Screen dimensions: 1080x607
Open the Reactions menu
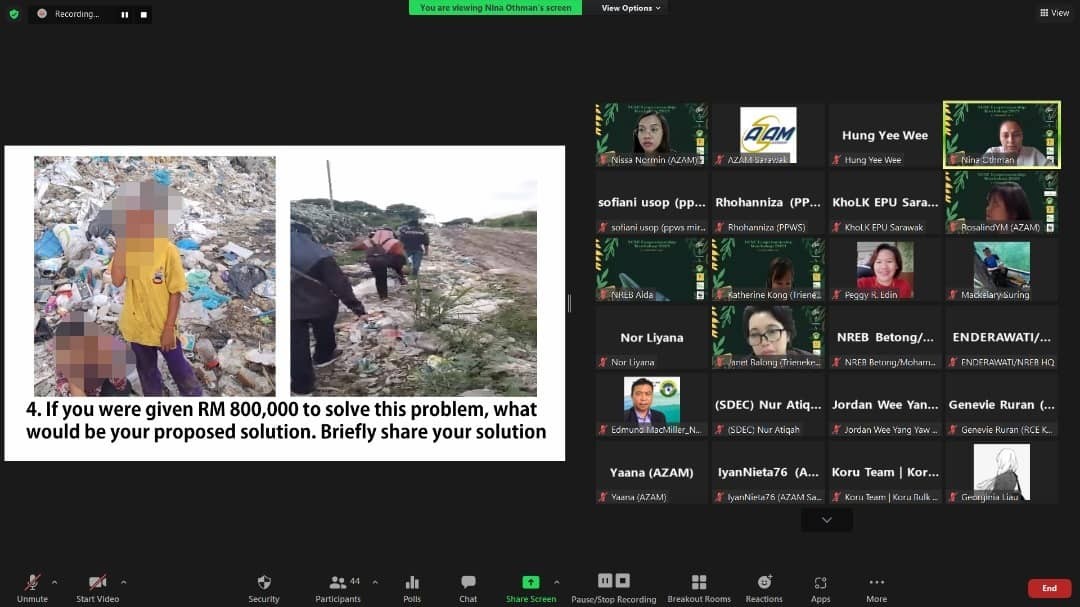[764, 583]
